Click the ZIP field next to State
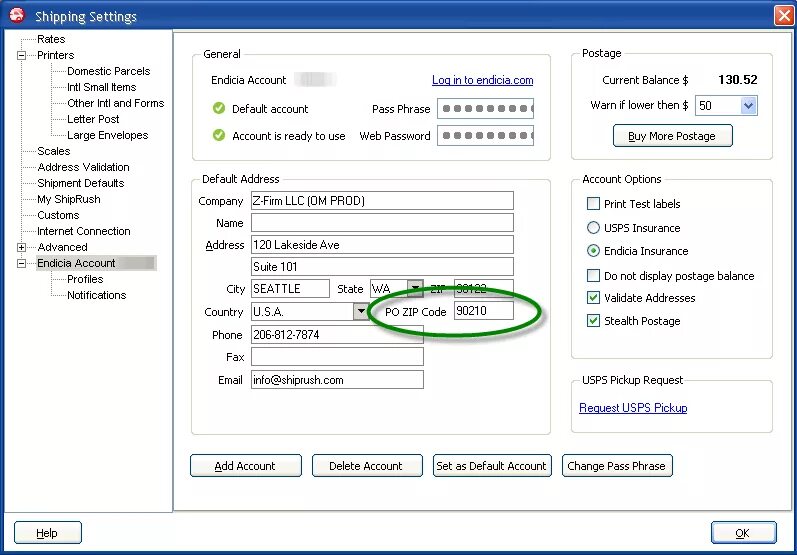The height and width of the screenshot is (555, 797). [483, 289]
